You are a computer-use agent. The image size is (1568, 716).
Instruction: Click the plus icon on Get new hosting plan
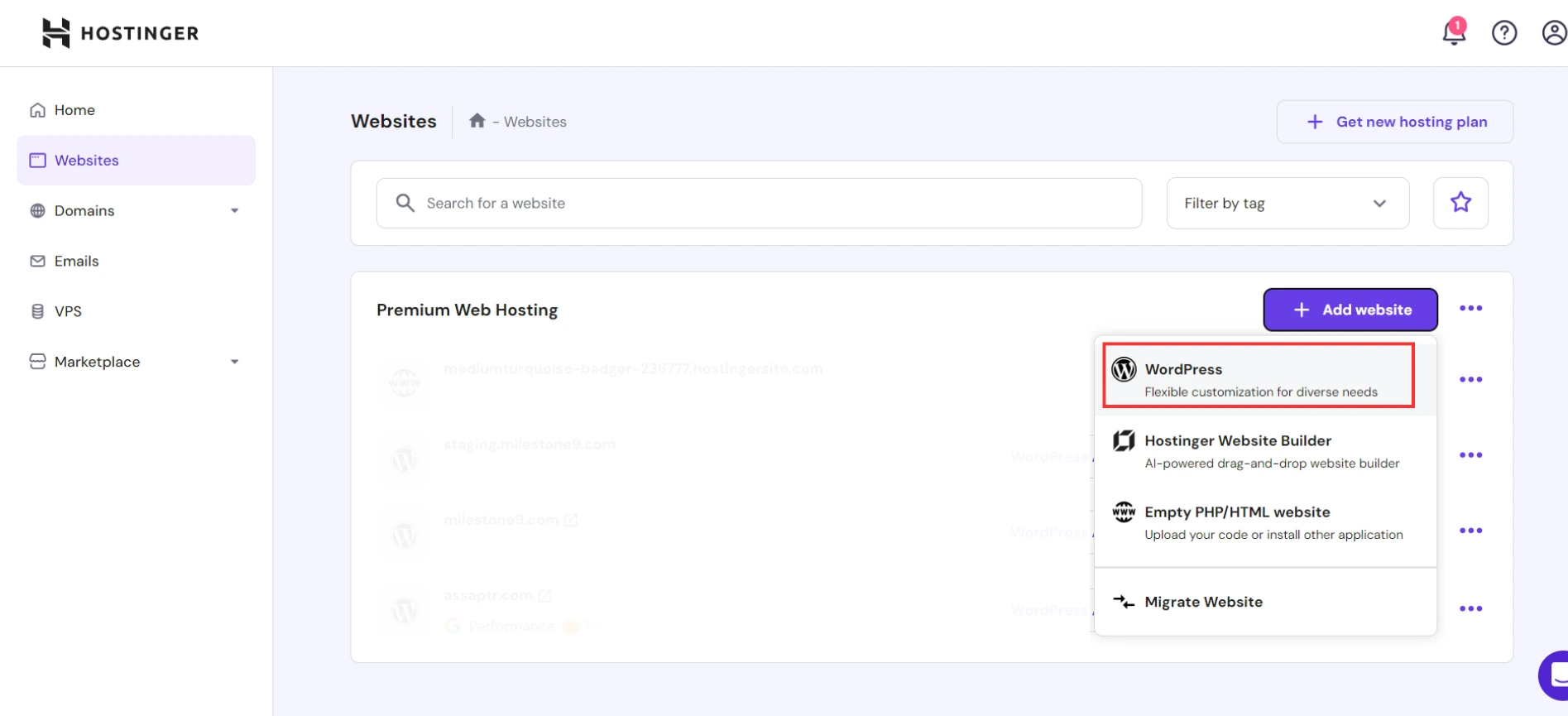(x=1314, y=122)
